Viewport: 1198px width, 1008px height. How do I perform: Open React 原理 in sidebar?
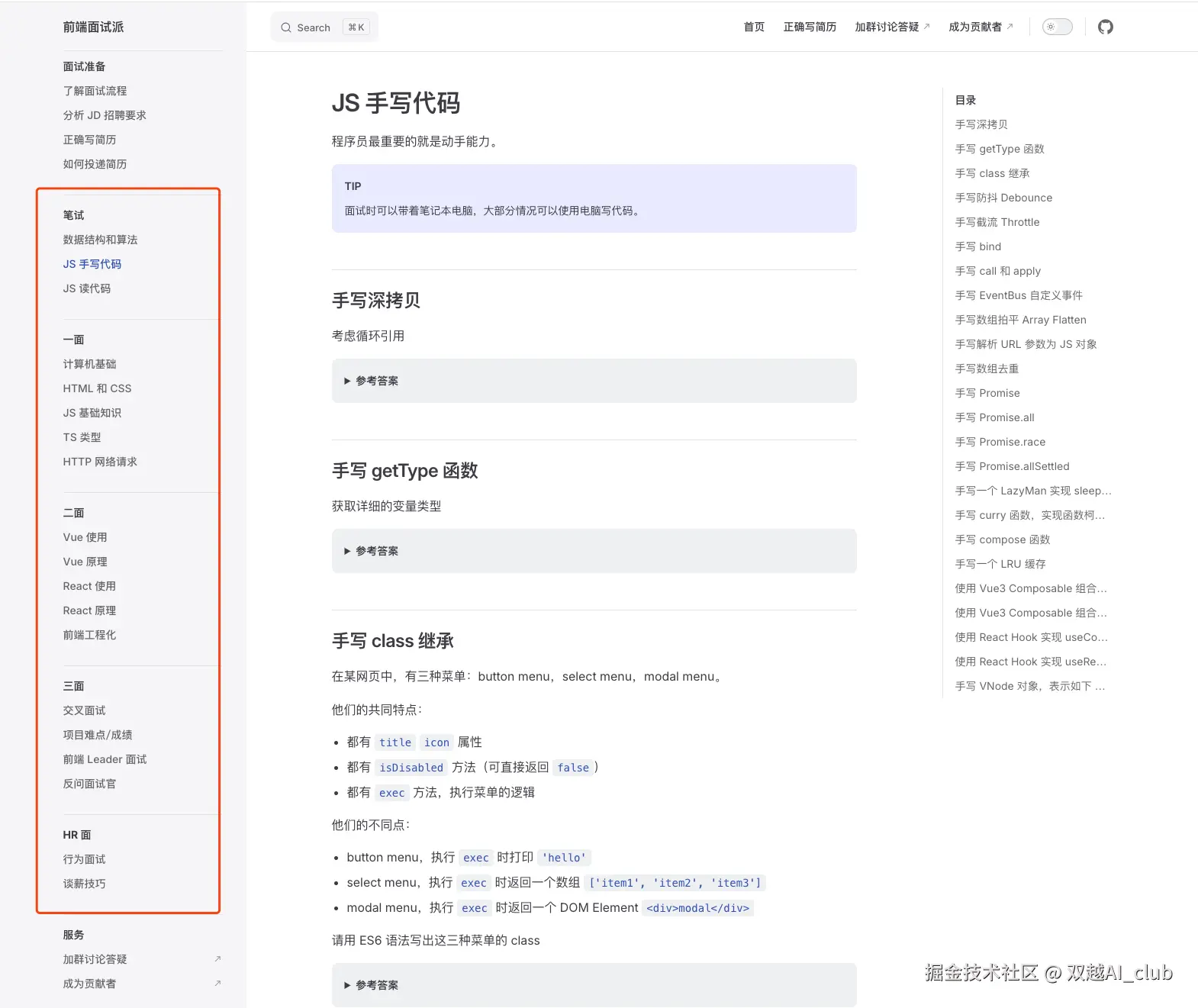coord(89,610)
